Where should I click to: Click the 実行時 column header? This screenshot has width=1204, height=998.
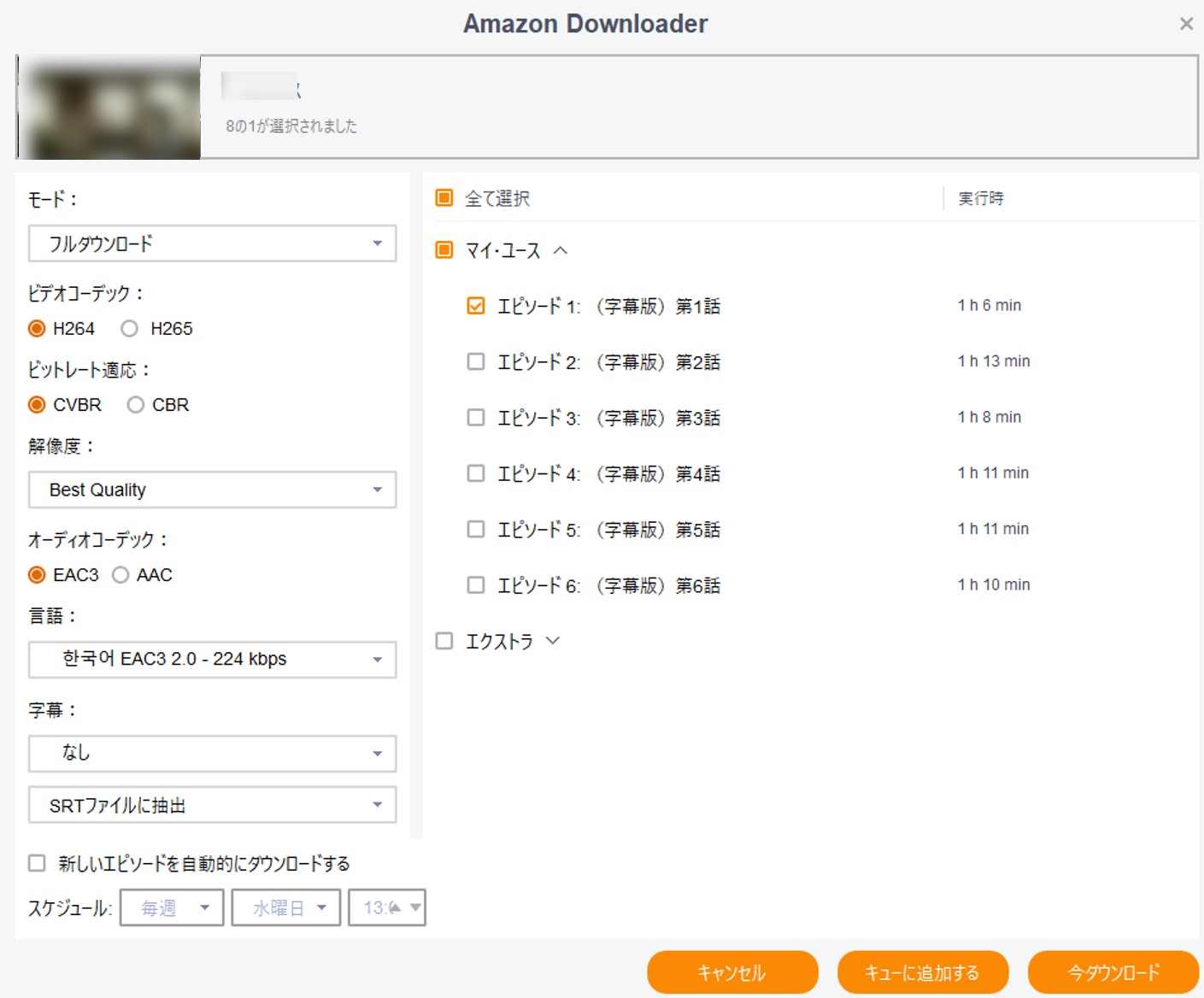(x=981, y=198)
